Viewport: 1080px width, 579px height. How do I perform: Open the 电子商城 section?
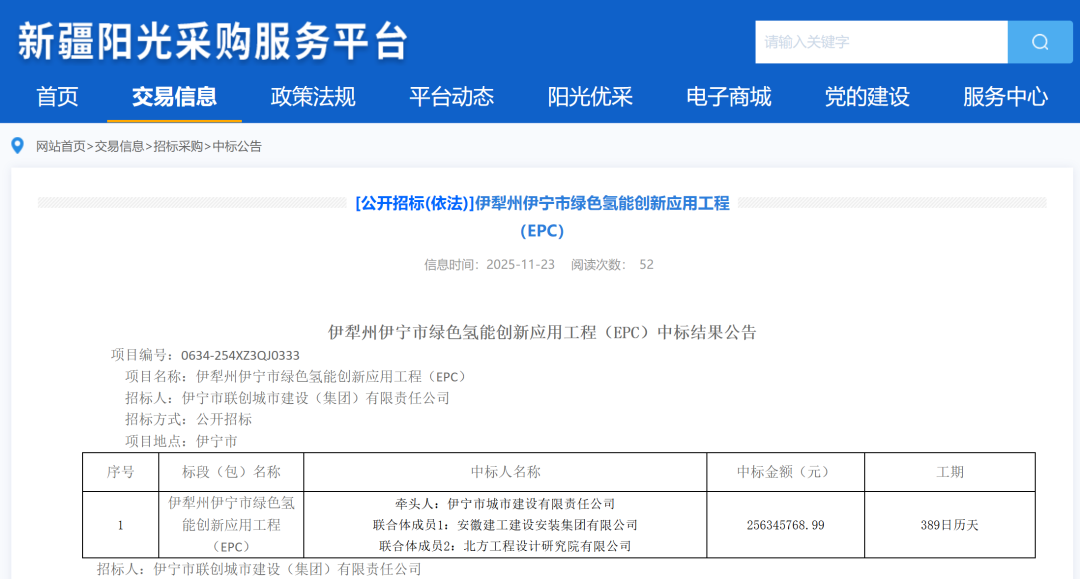727,97
